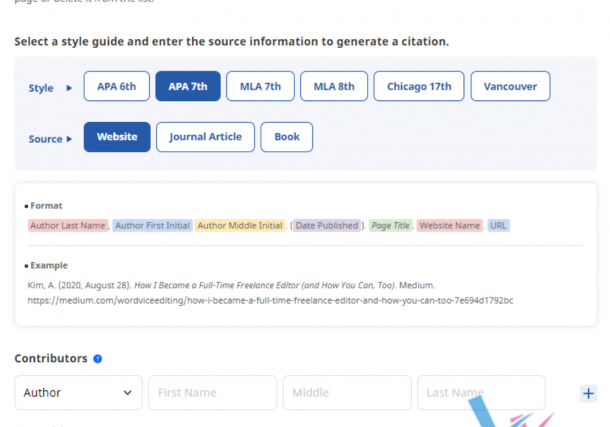Open the Author contributor type dropdown
The image size is (610, 427).
point(78,393)
